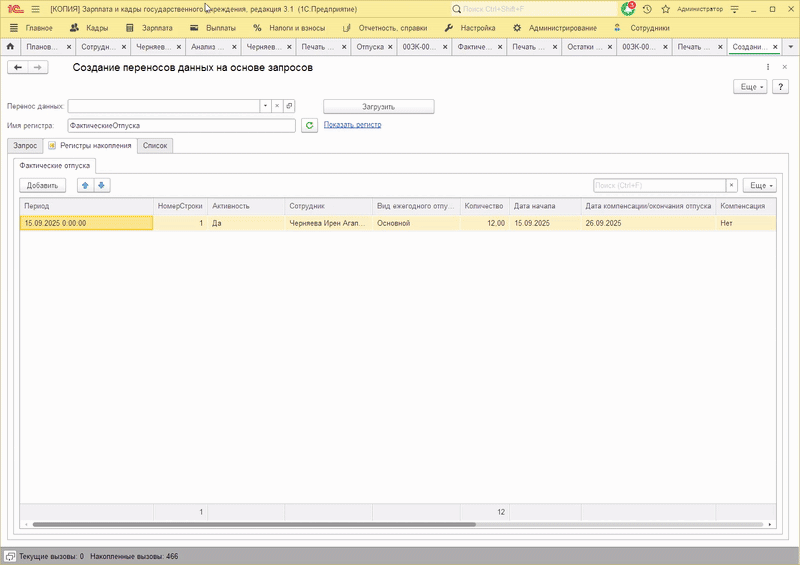Click the Администратор user name
The image size is (800, 565).
point(699,9)
